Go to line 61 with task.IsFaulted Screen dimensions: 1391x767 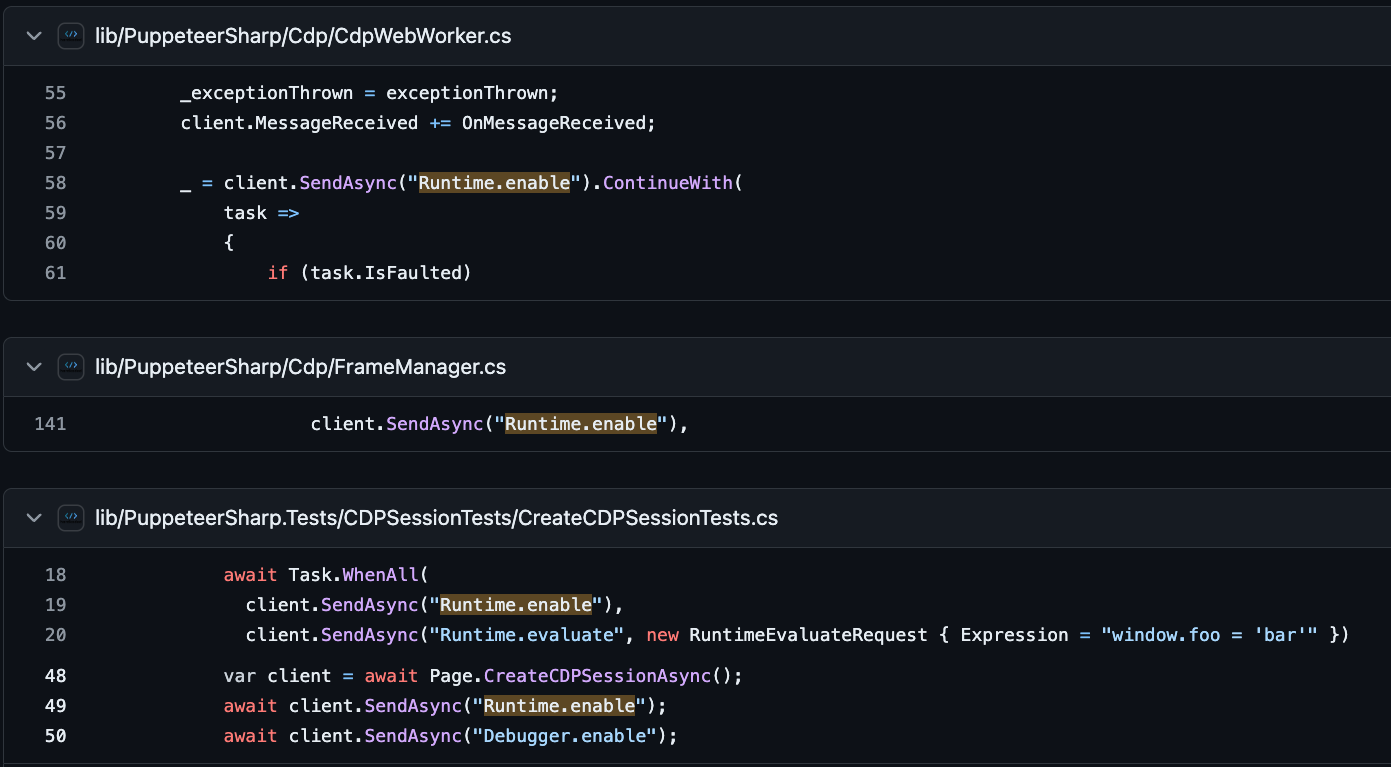pos(56,273)
